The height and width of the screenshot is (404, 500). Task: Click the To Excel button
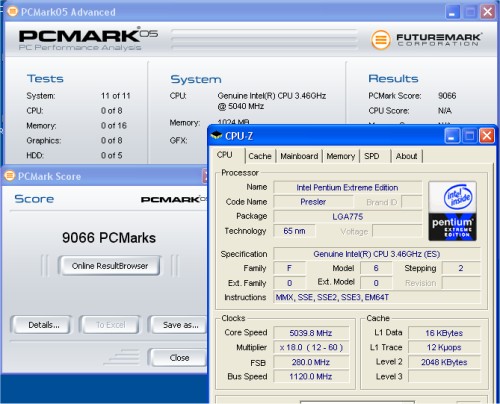(111, 325)
